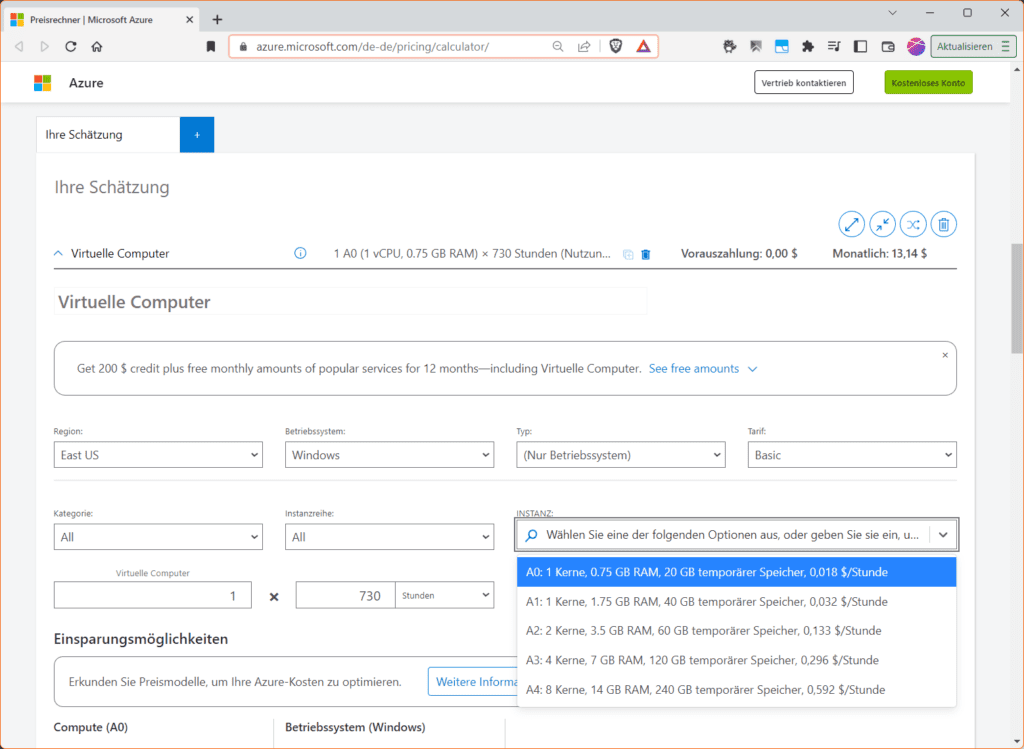Click search magnifier in INSTANZ field
This screenshot has height=749, width=1024.
532,535
